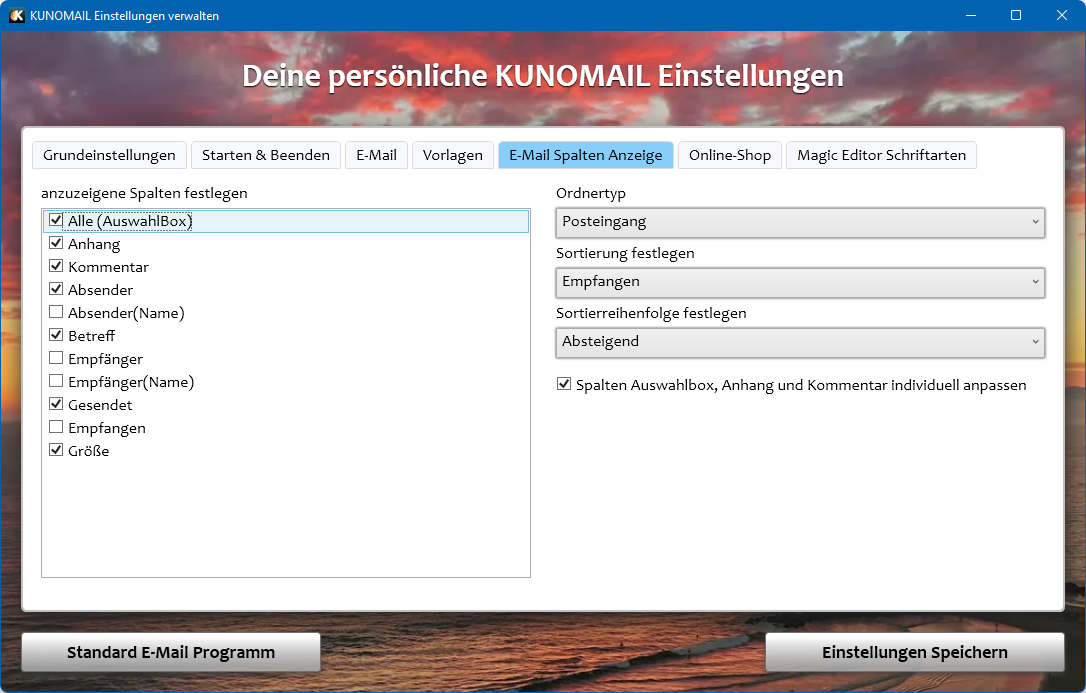This screenshot has height=693, width=1086.
Task: Close the KUNOMAIL Einstellungen window
Action: [1062, 15]
